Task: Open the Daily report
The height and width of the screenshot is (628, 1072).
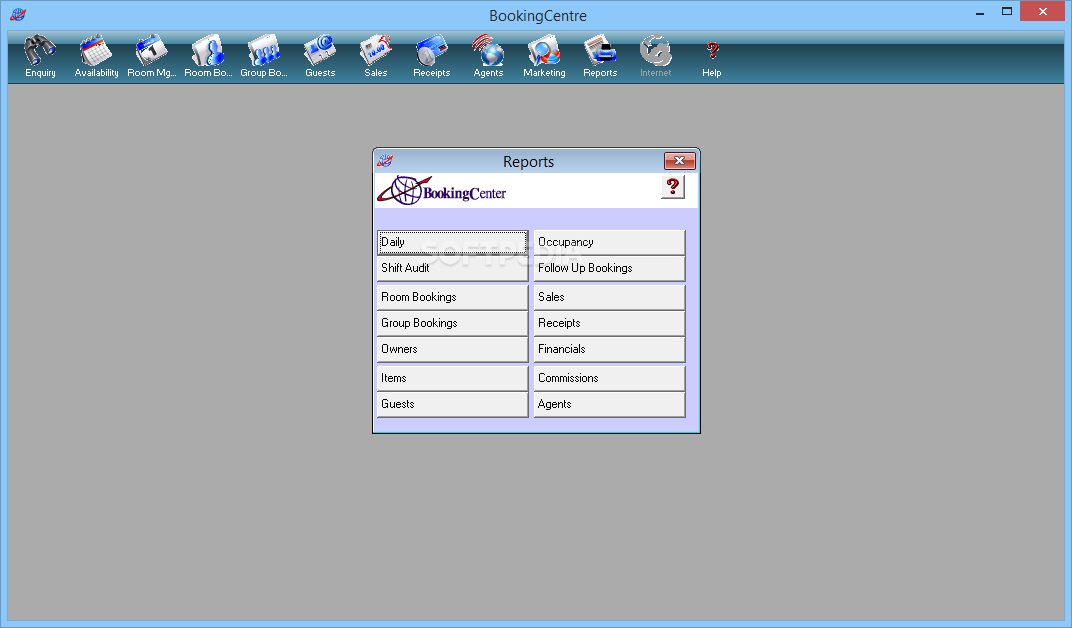Action: [452, 242]
